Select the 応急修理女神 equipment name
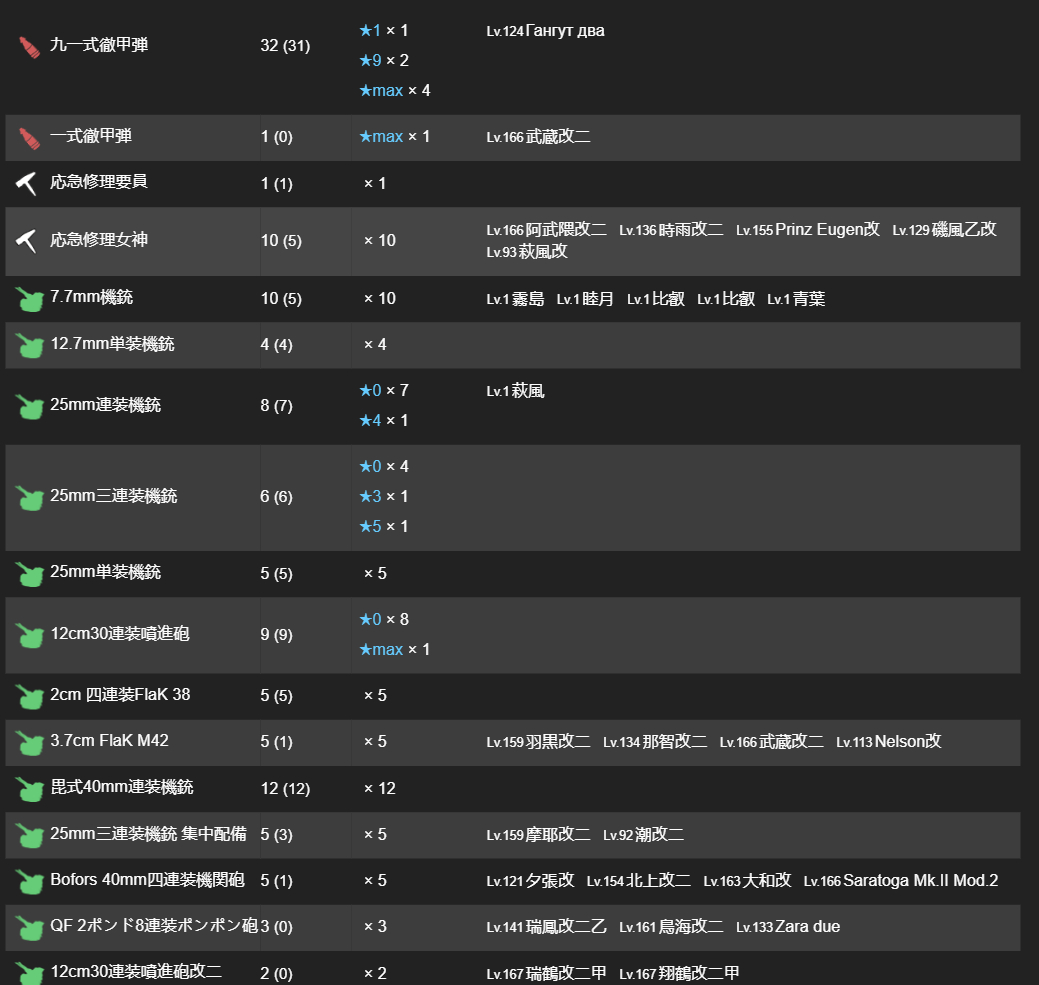1039x985 pixels. pos(99,239)
